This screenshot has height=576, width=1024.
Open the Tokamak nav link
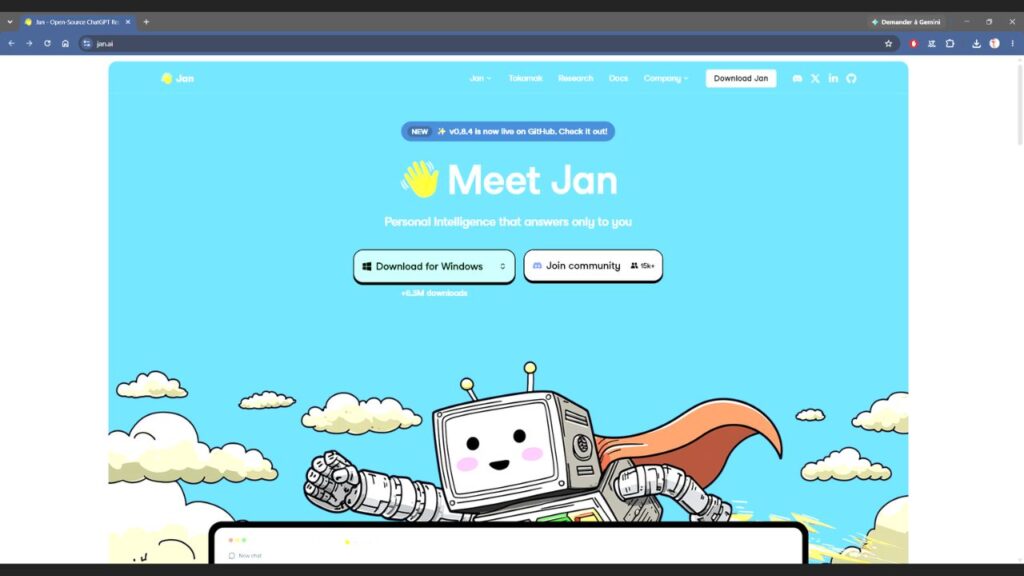coord(525,78)
